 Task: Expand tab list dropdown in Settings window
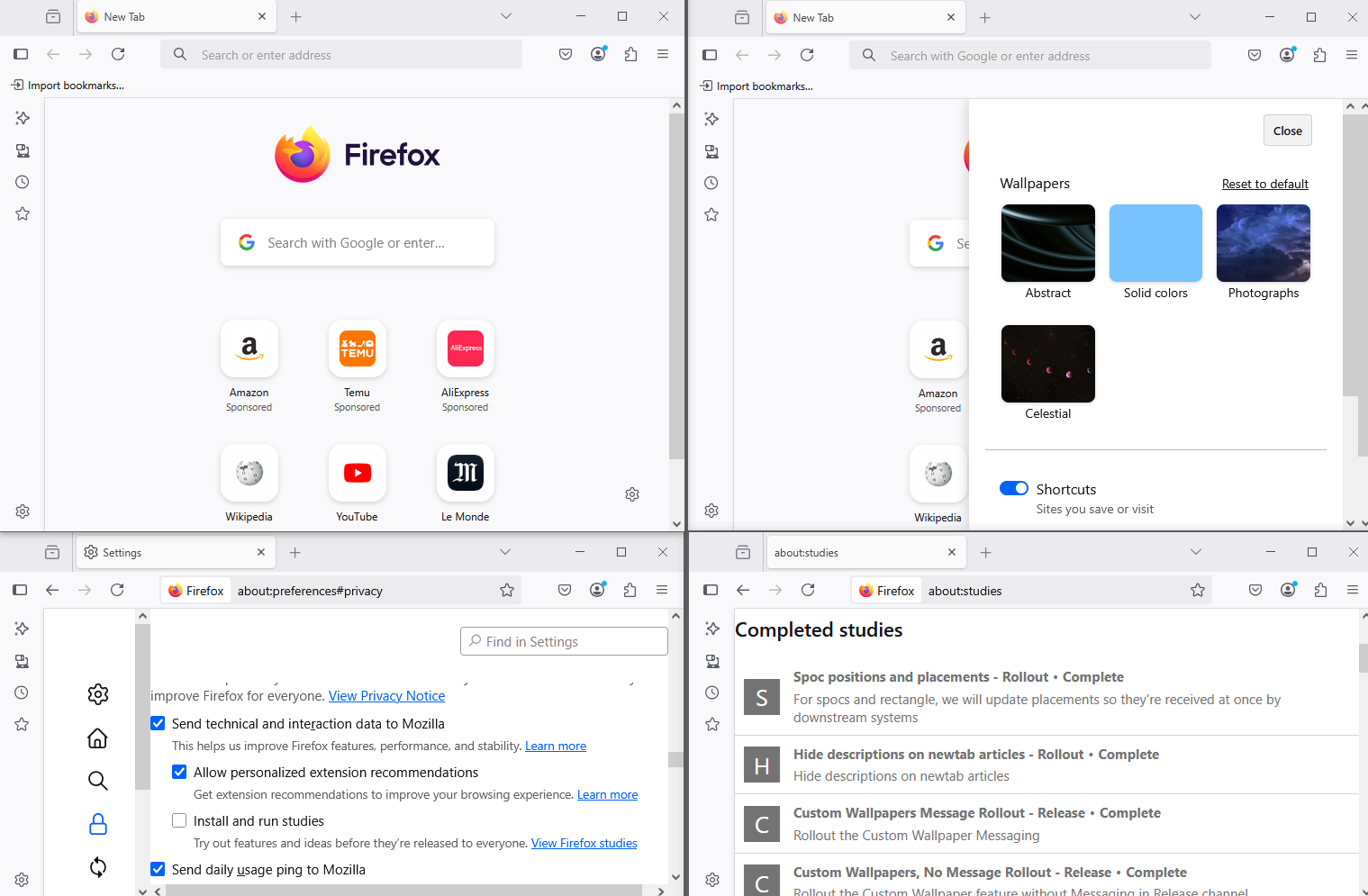(x=505, y=552)
